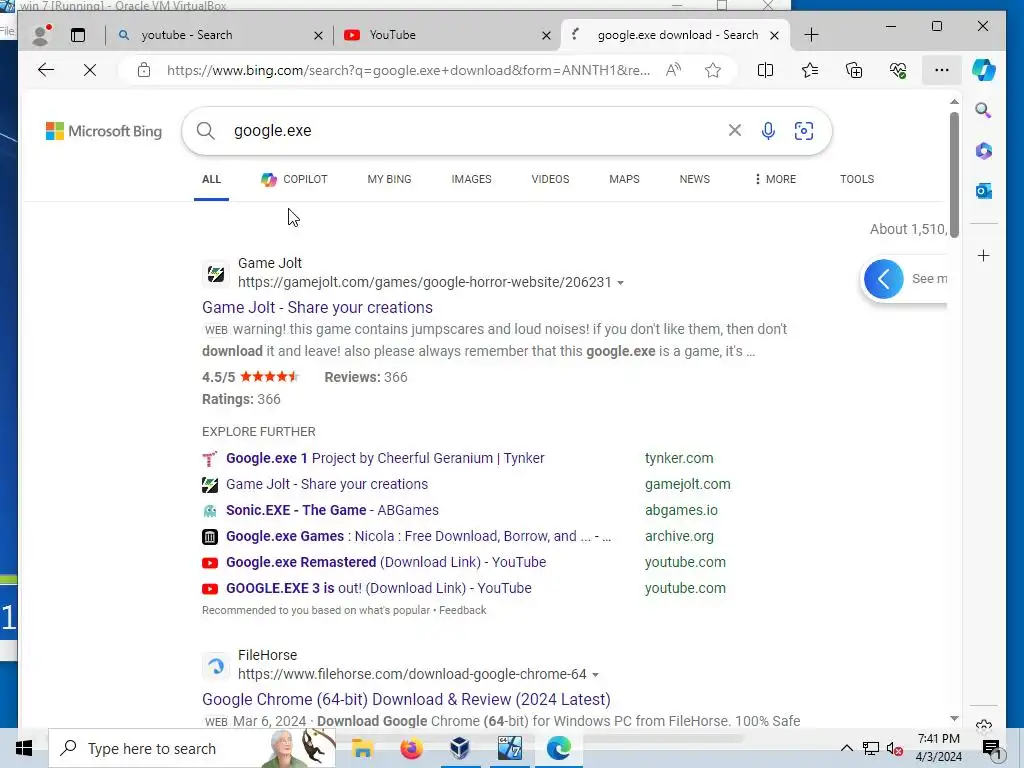Open Browser essentials heart icon
Viewport: 1024px width, 768px height.
898,70
